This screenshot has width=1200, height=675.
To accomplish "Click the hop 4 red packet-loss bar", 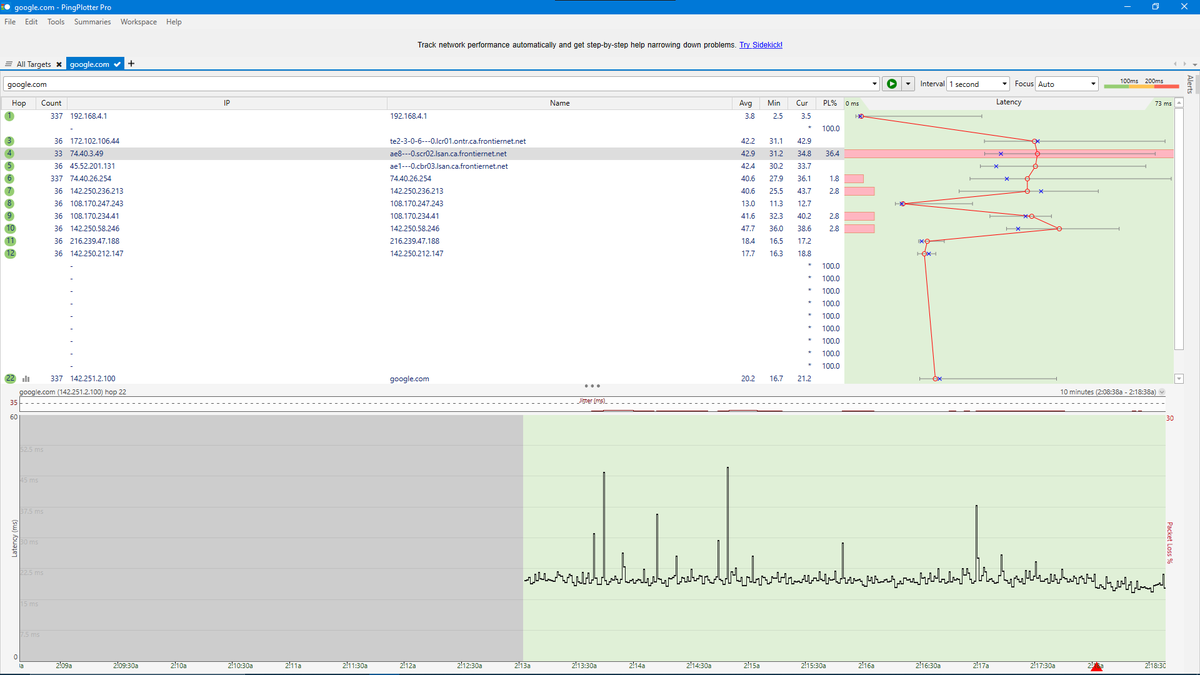I will tap(1009, 154).
